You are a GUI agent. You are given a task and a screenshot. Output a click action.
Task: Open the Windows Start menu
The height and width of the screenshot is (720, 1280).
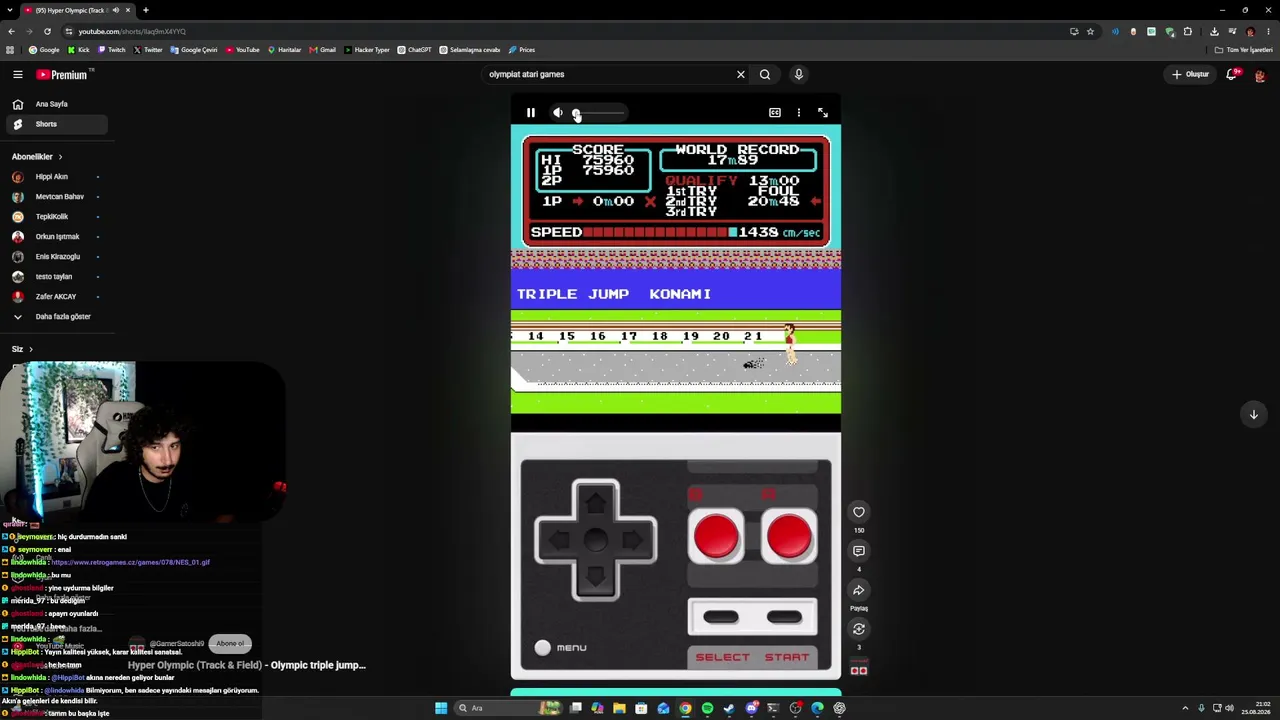(441, 708)
